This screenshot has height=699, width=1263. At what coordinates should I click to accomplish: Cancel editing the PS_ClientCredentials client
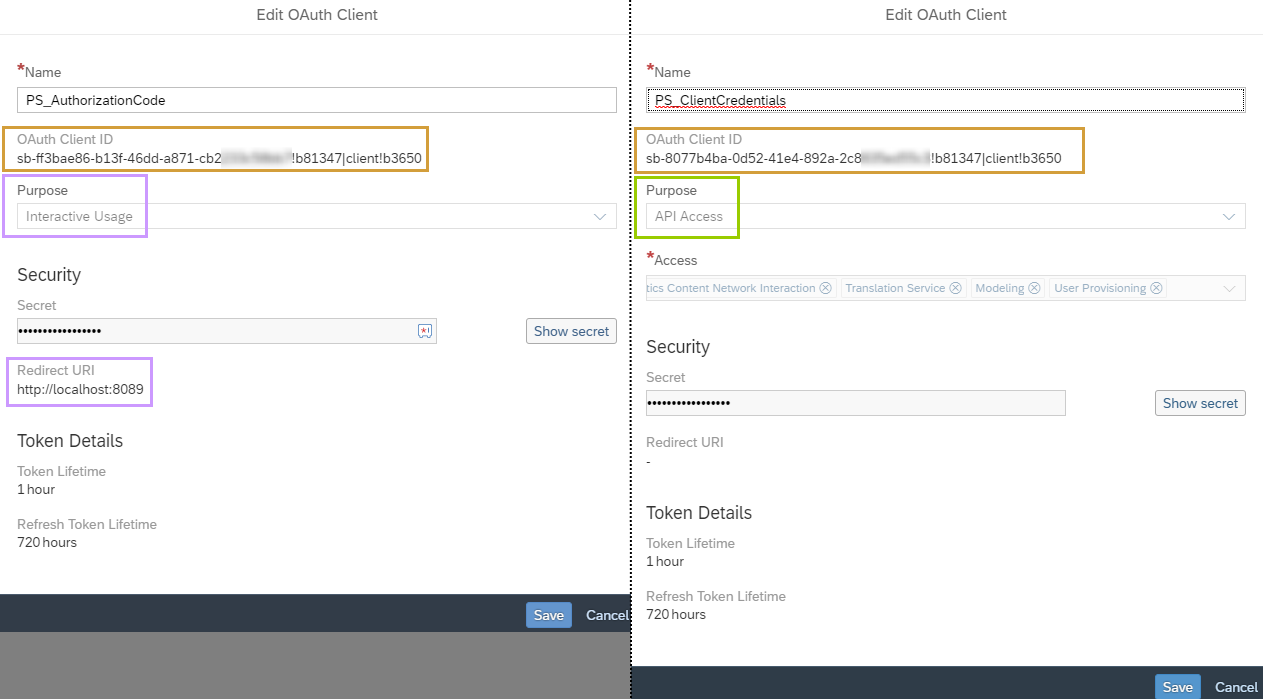(x=1236, y=687)
